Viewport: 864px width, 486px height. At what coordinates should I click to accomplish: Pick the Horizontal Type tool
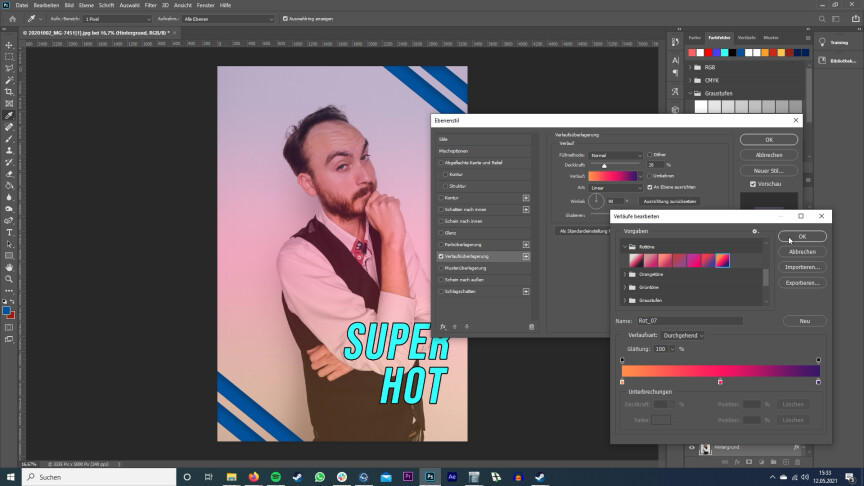point(9,232)
